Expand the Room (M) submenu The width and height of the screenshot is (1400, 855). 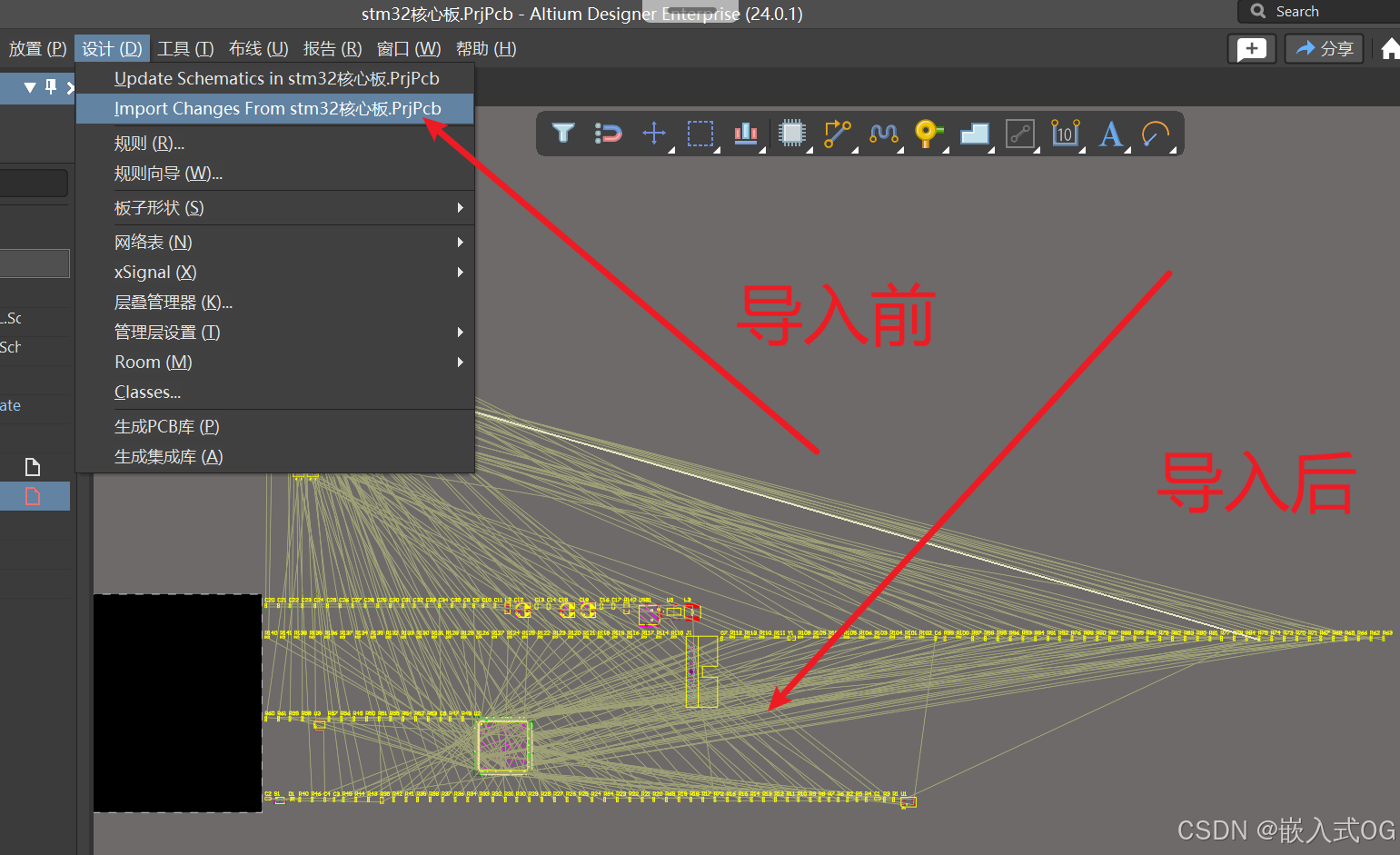(x=275, y=362)
